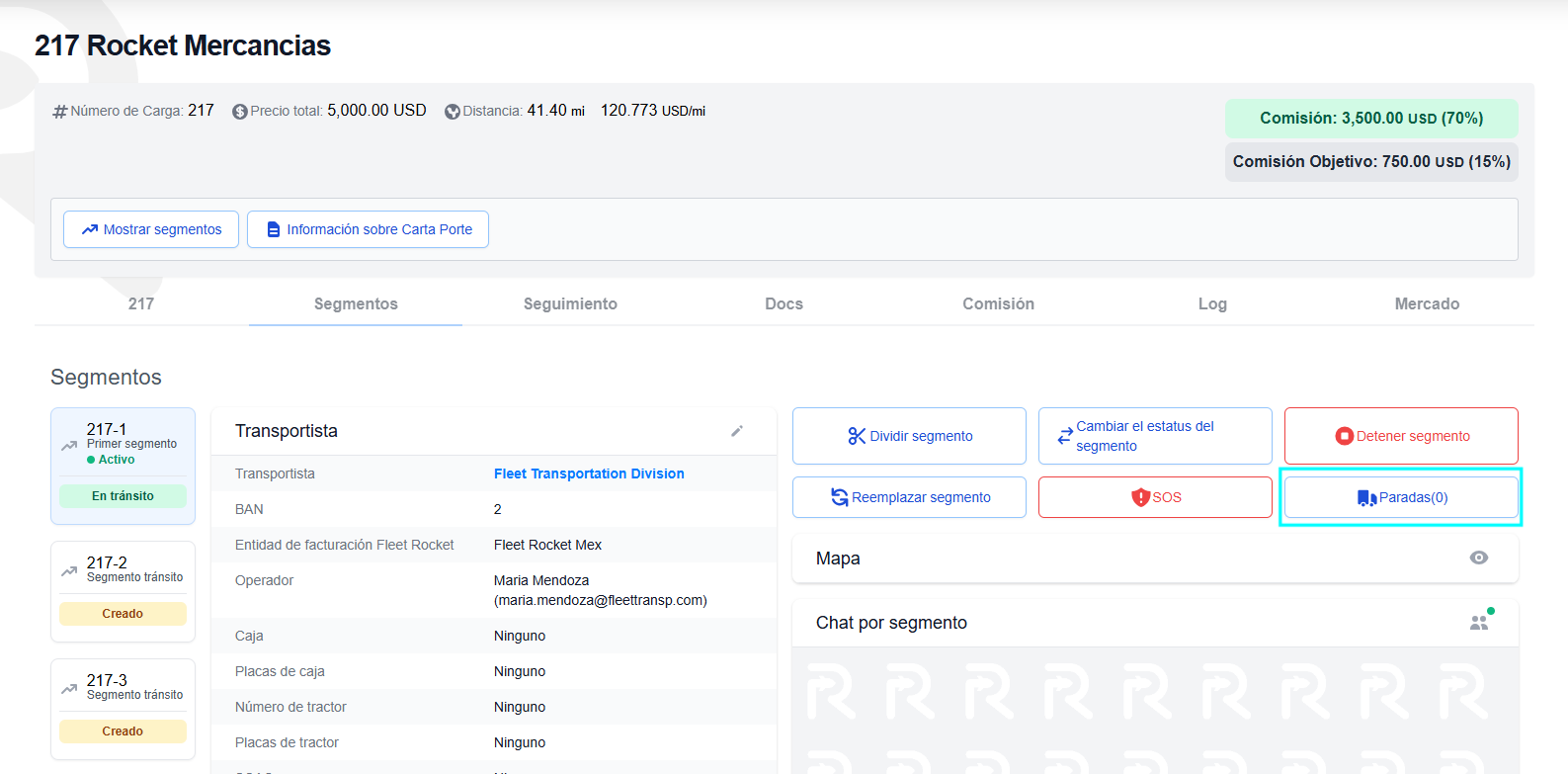Click the truck icon on Paradas(0)
Viewport: 1568px width, 774px height.
[1366, 497]
